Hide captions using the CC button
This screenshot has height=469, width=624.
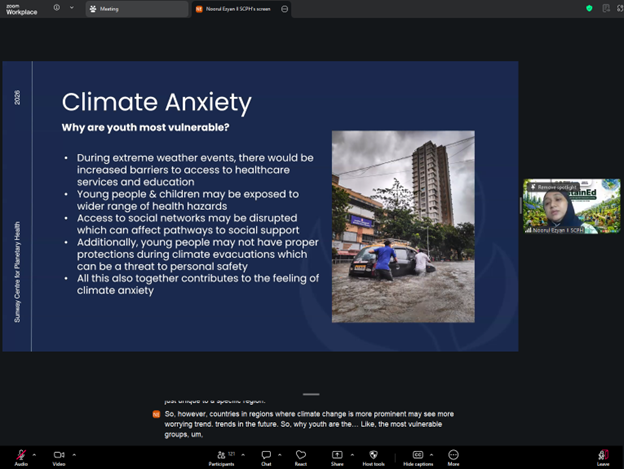click(x=418, y=454)
